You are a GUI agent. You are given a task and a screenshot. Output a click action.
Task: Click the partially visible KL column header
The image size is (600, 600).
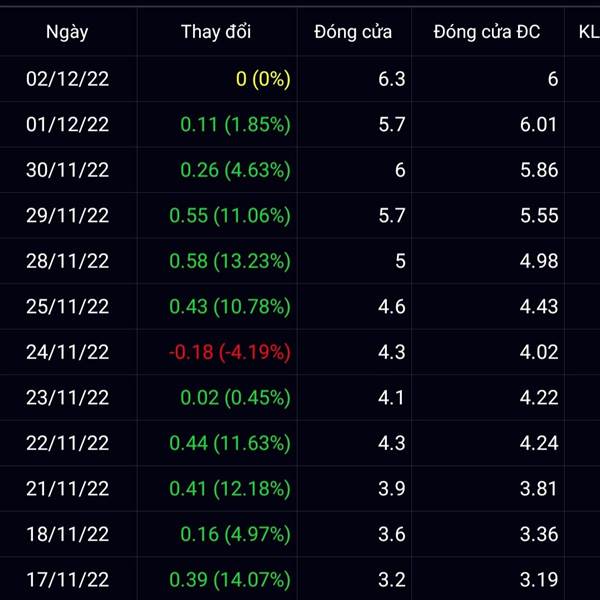click(x=587, y=32)
